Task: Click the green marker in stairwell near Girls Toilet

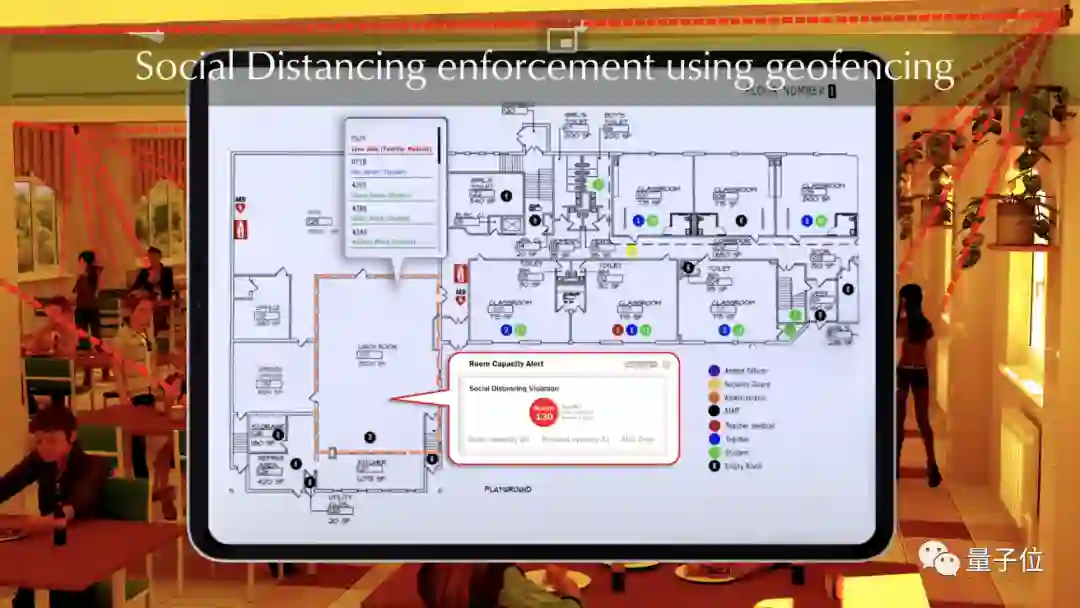Action: pyautogui.click(x=598, y=185)
